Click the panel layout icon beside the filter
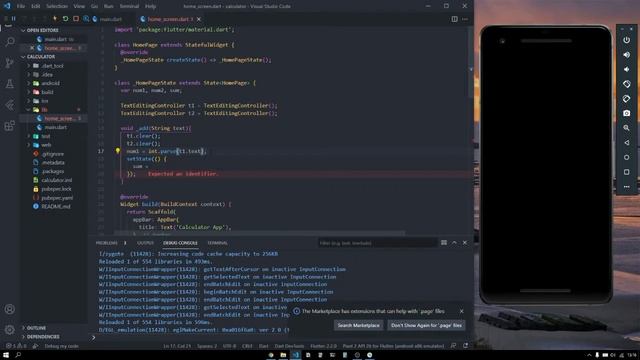This screenshot has height=360, width=640. click(444, 242)
